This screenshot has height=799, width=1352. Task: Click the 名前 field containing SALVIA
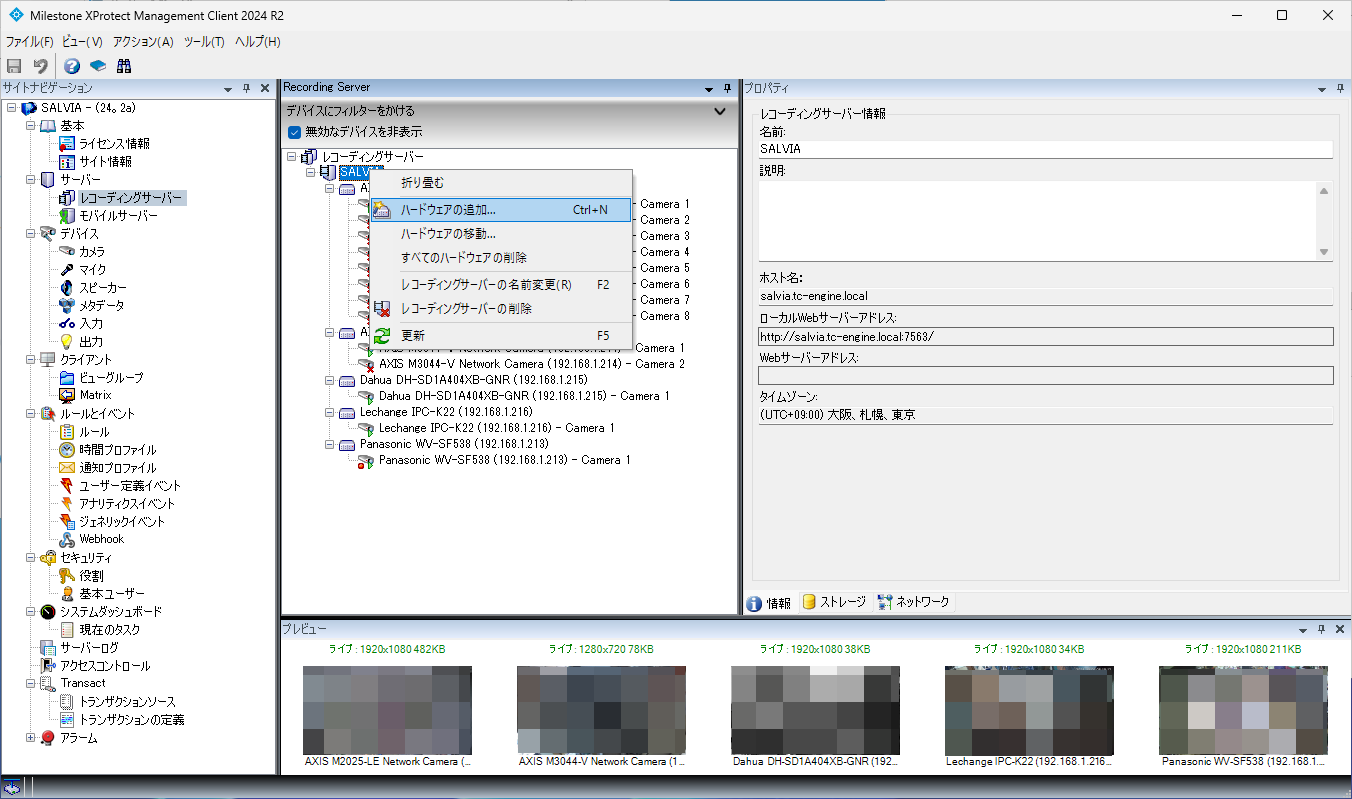[x=1045, y=149]
